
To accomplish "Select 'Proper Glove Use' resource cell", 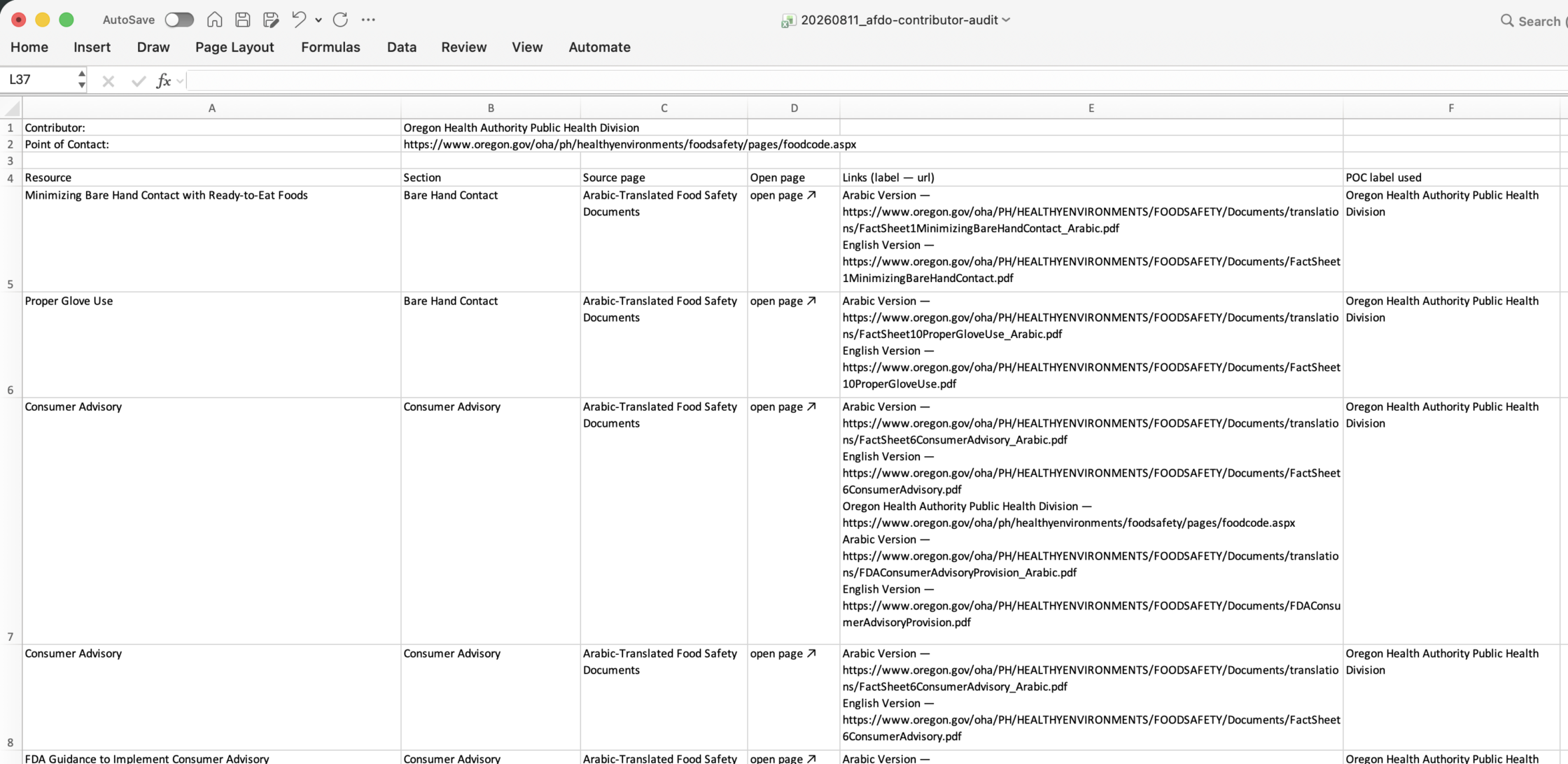I will tap(211, 345).
